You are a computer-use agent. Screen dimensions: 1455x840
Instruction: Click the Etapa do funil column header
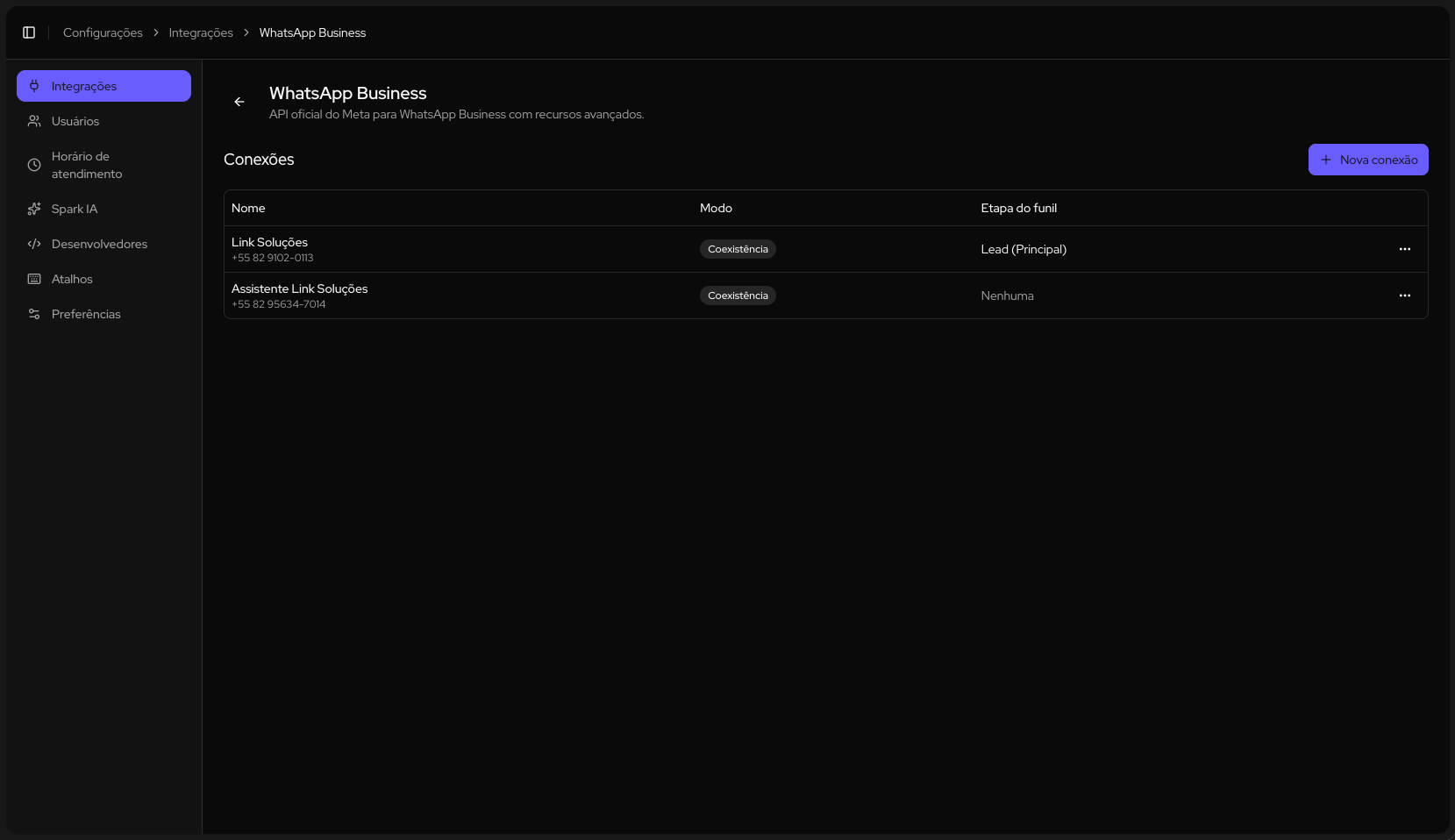1018,208
